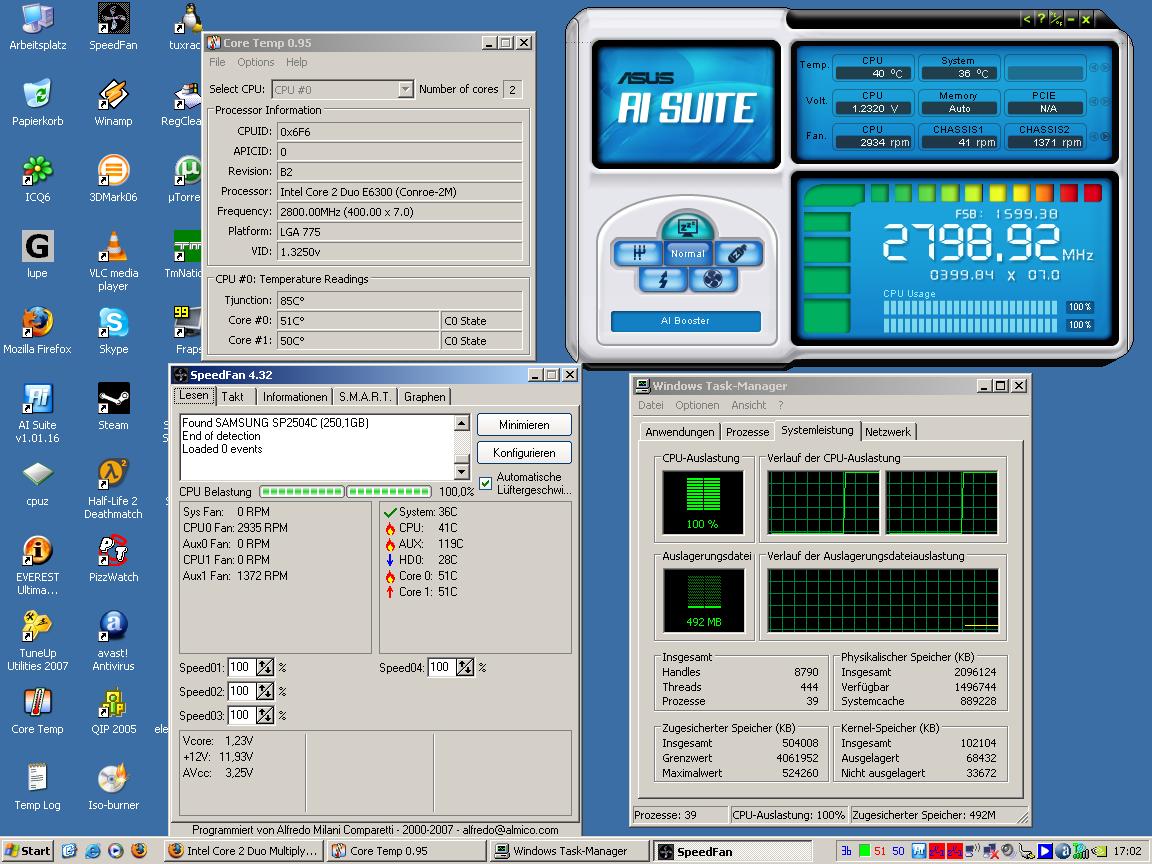Open the EVEREST Ultimate desktop icon

37,565
